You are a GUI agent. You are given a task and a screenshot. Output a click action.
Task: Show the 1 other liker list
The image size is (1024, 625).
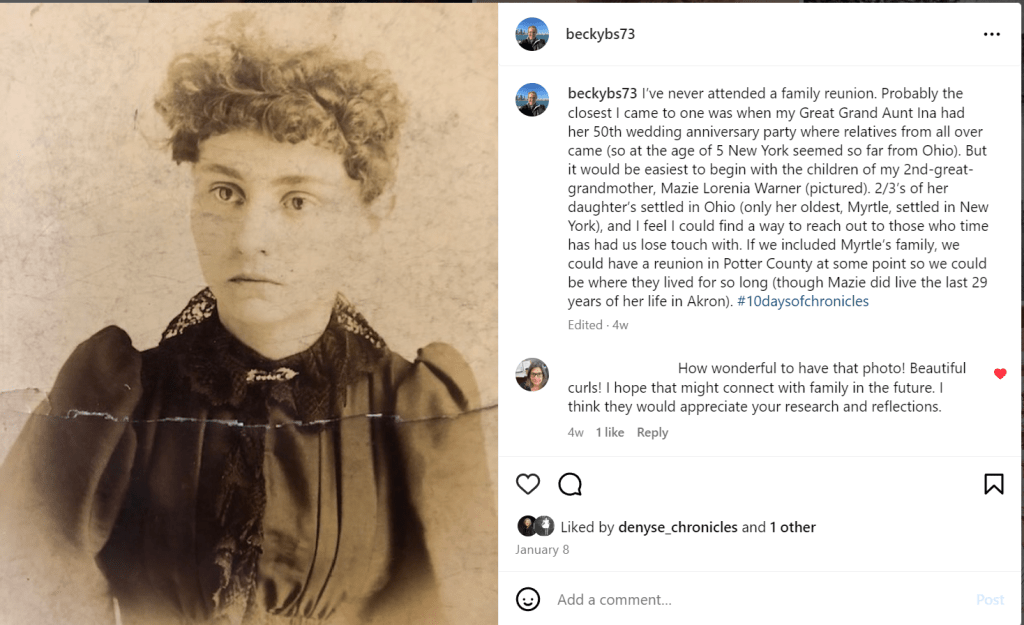(x=792, y=527)
